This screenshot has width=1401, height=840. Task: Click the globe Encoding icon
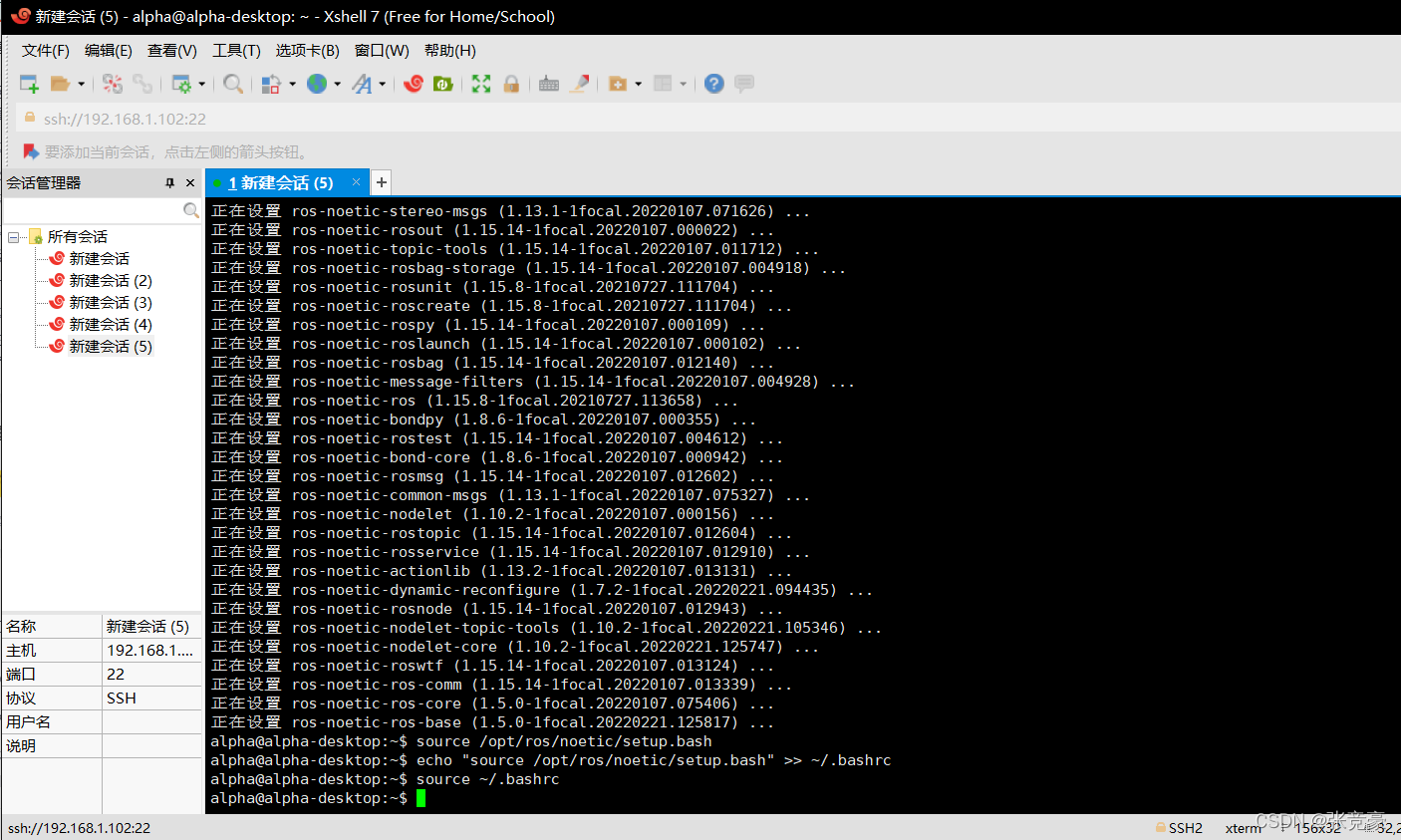pos(317,84)
